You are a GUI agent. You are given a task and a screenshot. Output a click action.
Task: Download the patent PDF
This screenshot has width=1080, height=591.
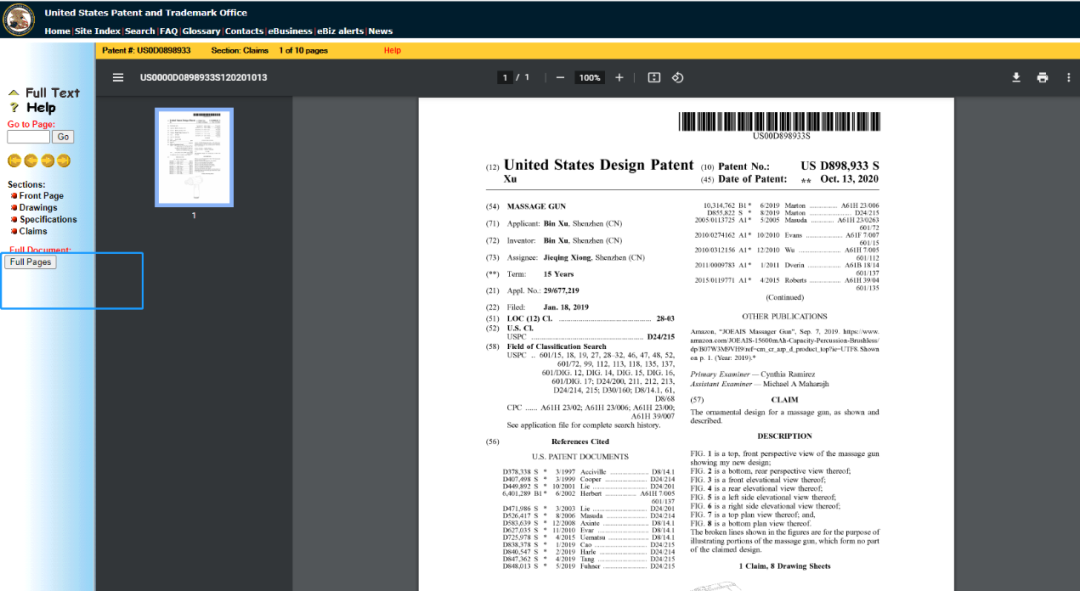[x=1016, y=78]
